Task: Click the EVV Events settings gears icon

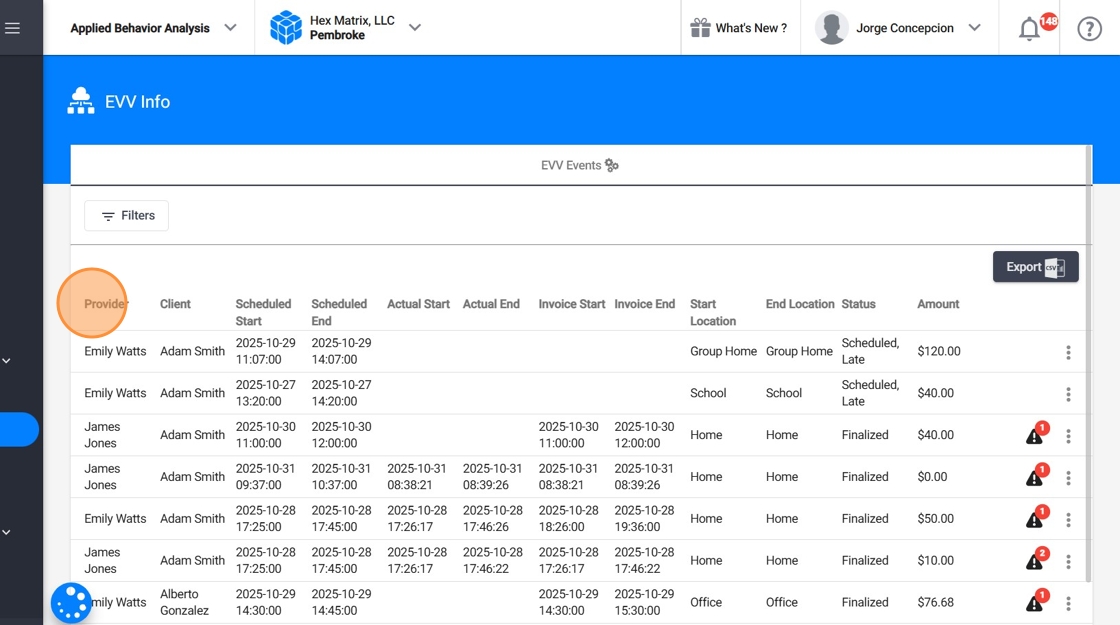Action: [611, 165]
